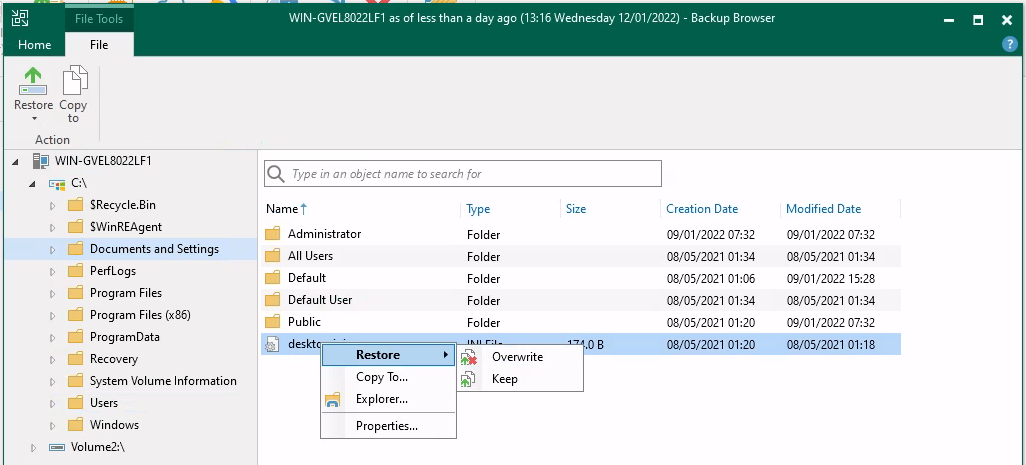Open Properties... from context menu
Screen dimensions: 1026x465
(x=387, y=426)
